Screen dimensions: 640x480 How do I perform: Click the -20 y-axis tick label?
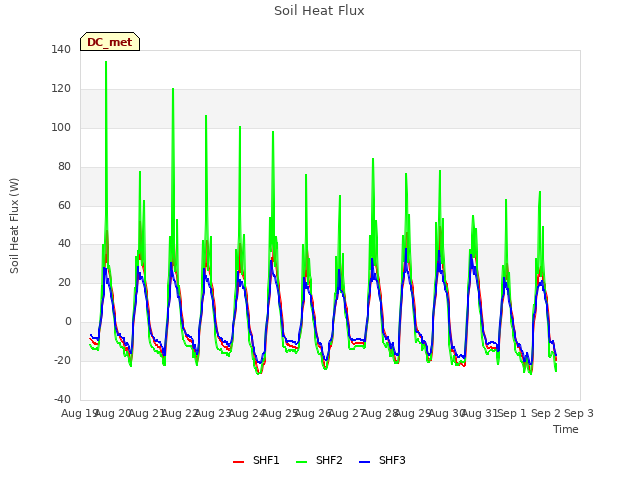click(62, 360)
